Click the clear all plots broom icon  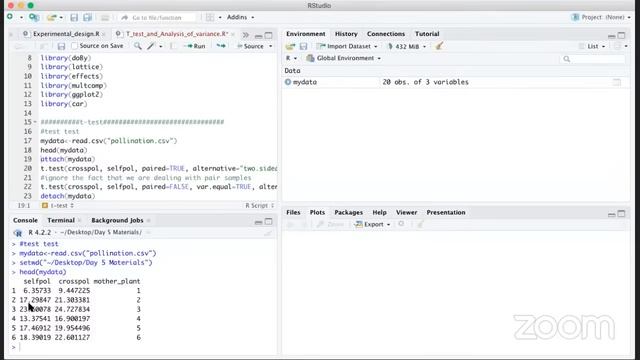pos(420,224)
